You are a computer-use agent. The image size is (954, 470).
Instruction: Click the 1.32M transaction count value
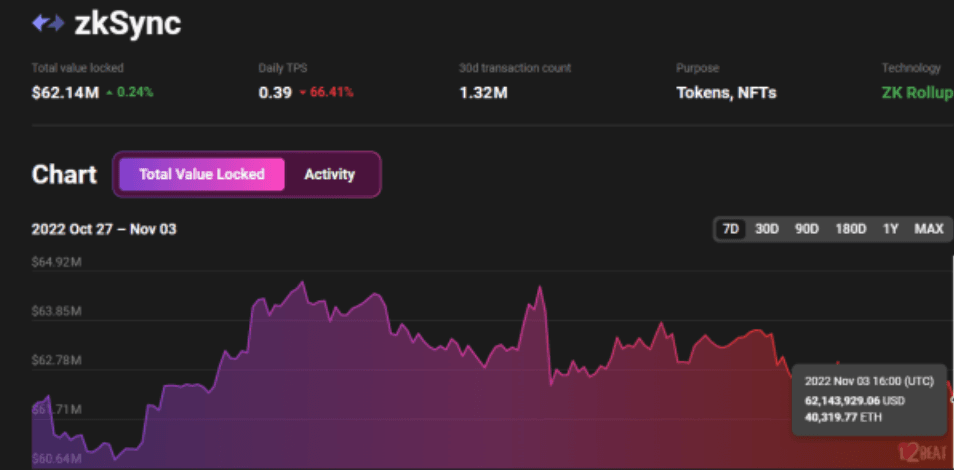point(483,93)
